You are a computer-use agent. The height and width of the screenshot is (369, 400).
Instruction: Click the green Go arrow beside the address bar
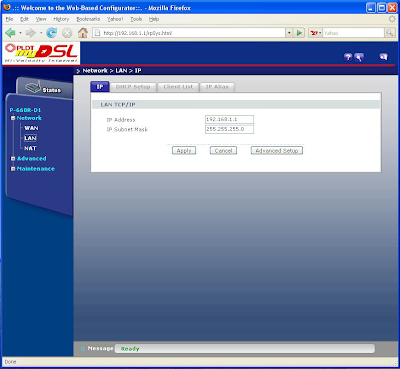click(299, 33)
